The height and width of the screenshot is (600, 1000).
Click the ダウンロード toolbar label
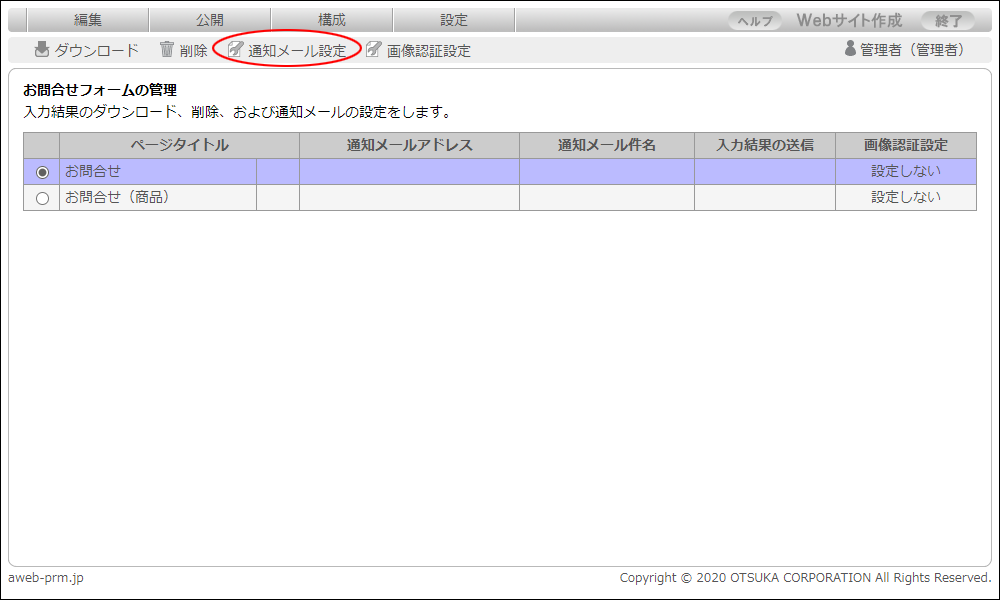click(97, 51)
